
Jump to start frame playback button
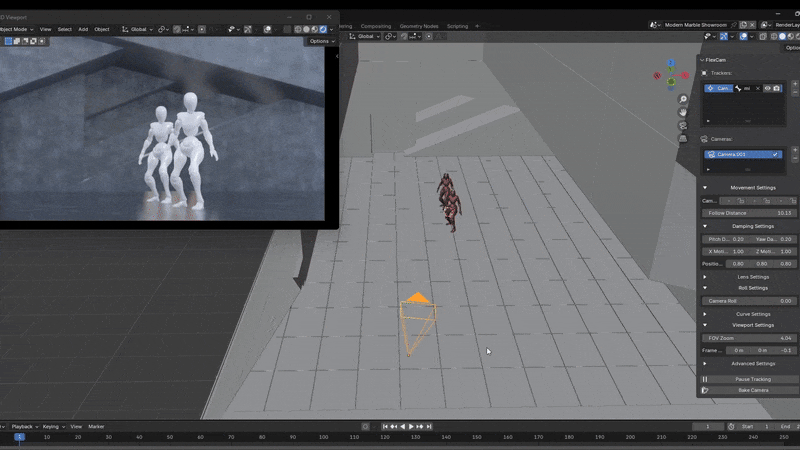tap(385, 427)
